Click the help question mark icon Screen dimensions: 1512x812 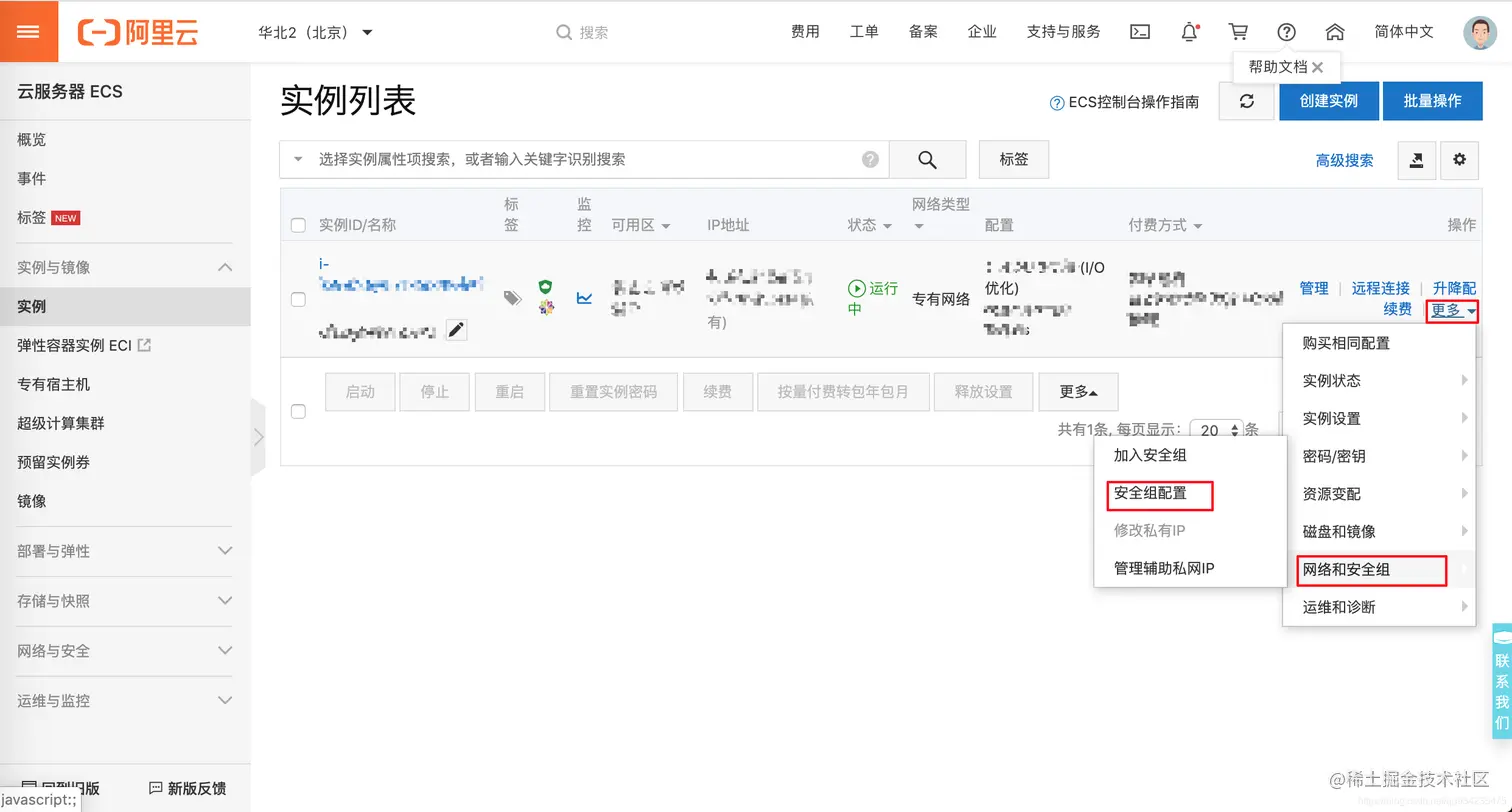(1287, 32)
